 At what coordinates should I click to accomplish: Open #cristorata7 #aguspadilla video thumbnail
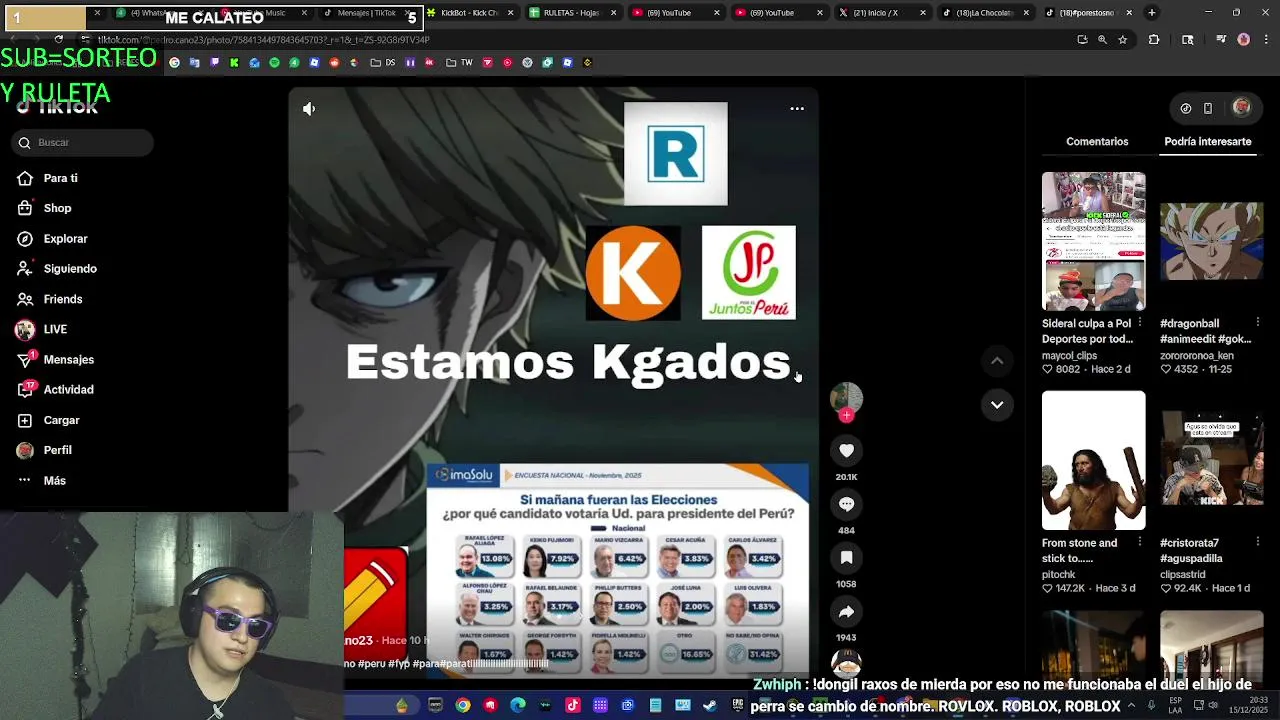point(1211,460)
